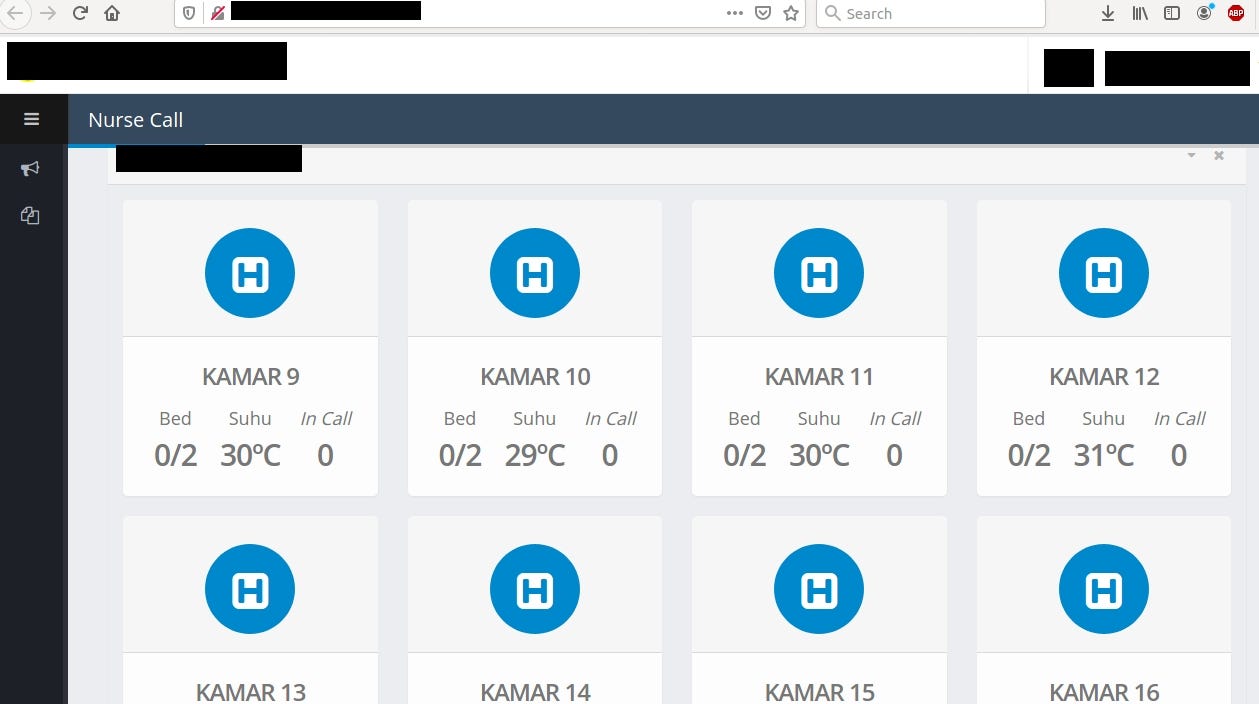Click the In Call value in KAMAR 11

(894, 456)
